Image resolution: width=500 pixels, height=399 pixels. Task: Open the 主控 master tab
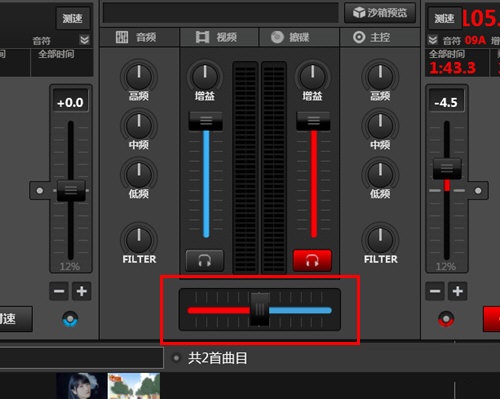point(380,37)
